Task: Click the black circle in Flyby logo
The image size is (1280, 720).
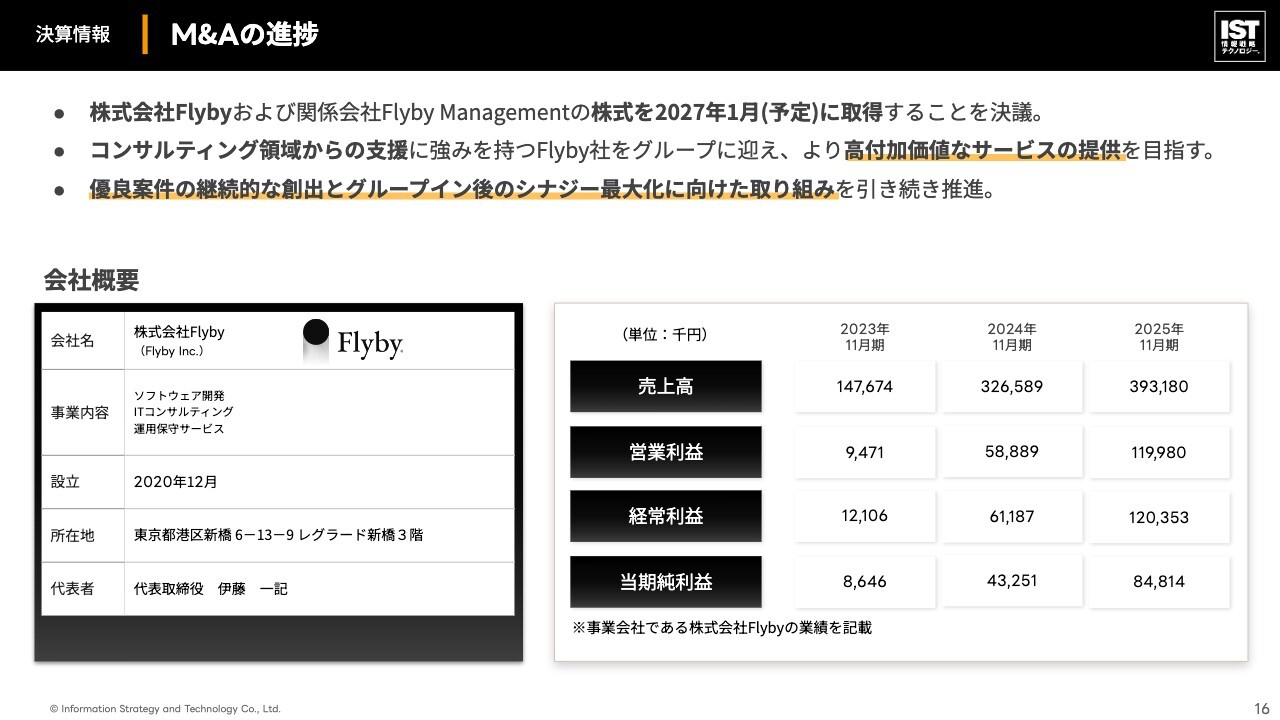Action: [316, 333]
